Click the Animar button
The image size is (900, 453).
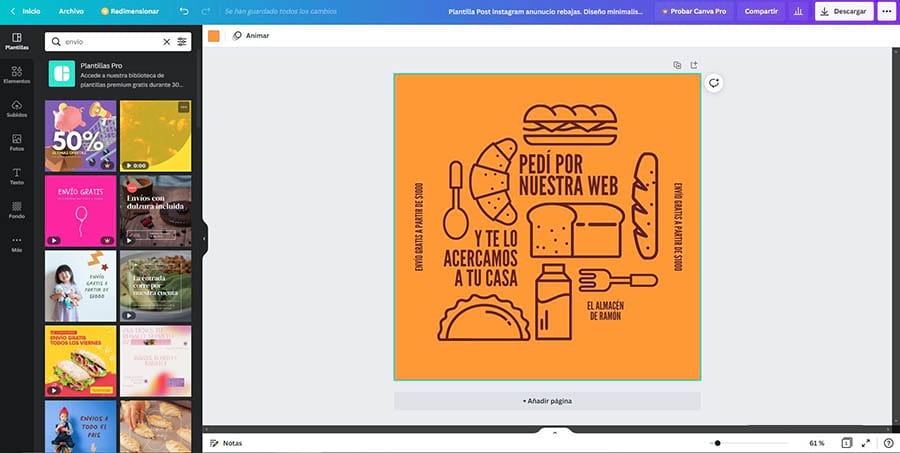coord(251,36)
